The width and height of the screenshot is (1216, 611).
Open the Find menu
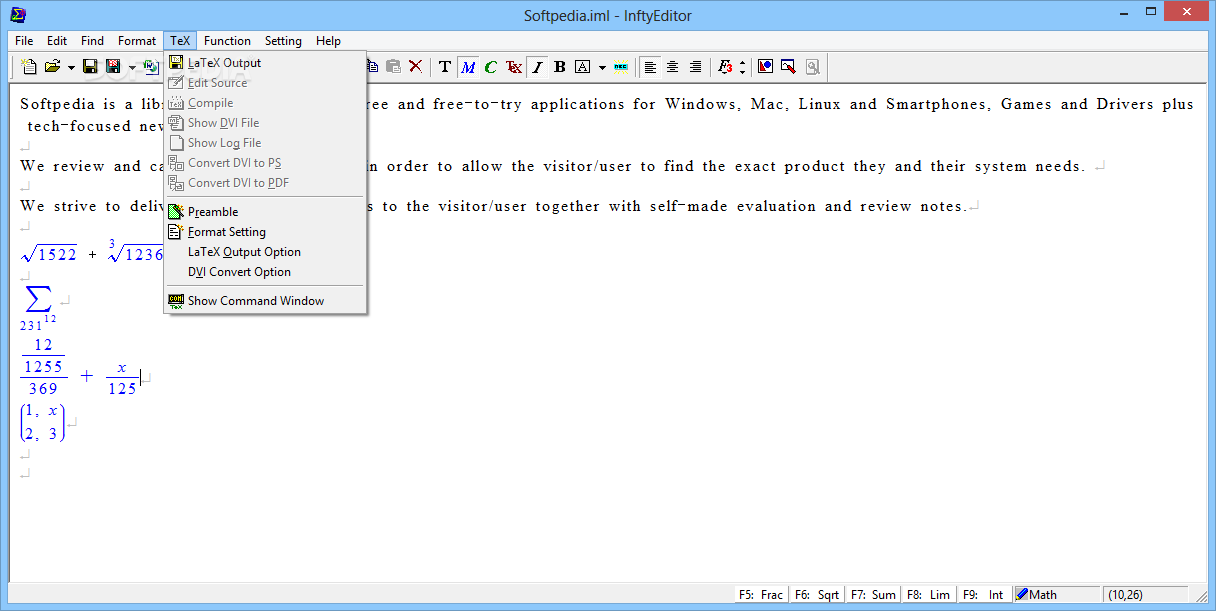click(x=92, y=41)
